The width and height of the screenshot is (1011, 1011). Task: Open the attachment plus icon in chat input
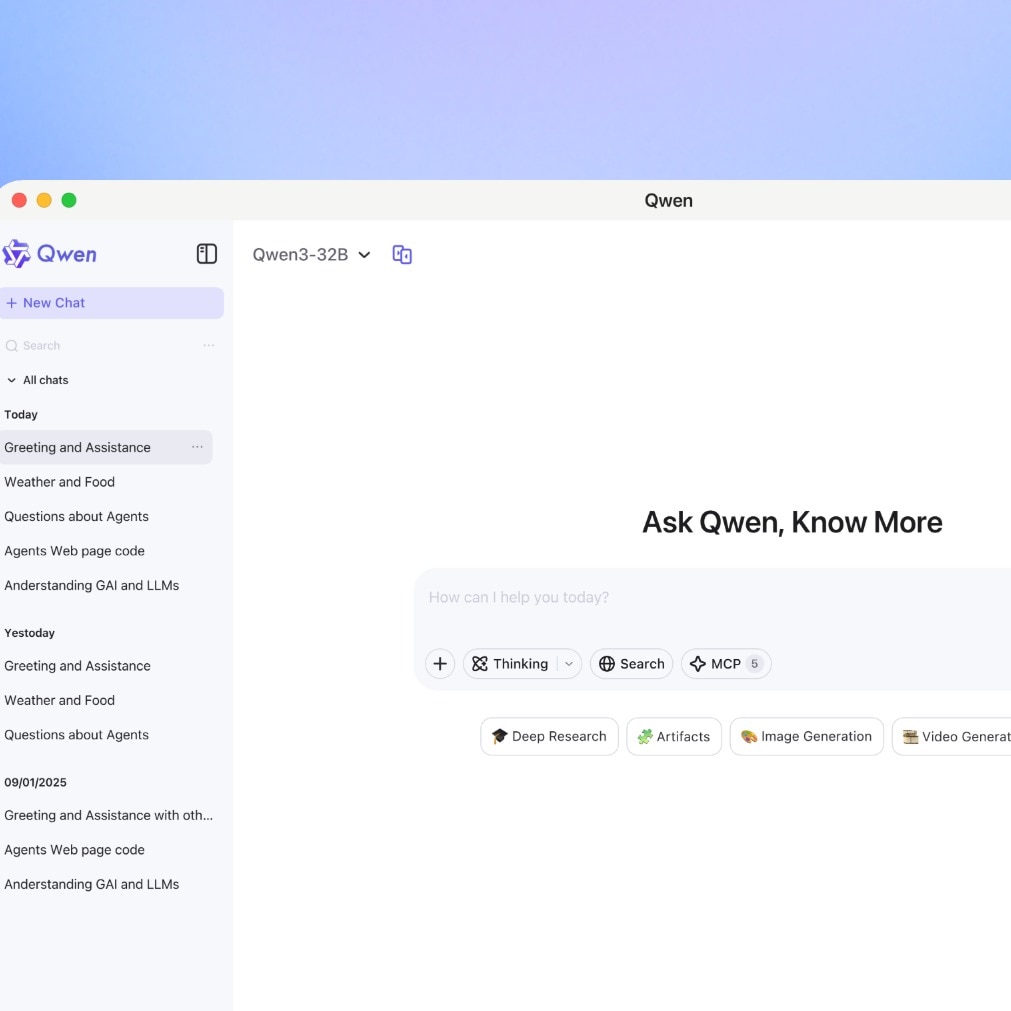point(440,663)
